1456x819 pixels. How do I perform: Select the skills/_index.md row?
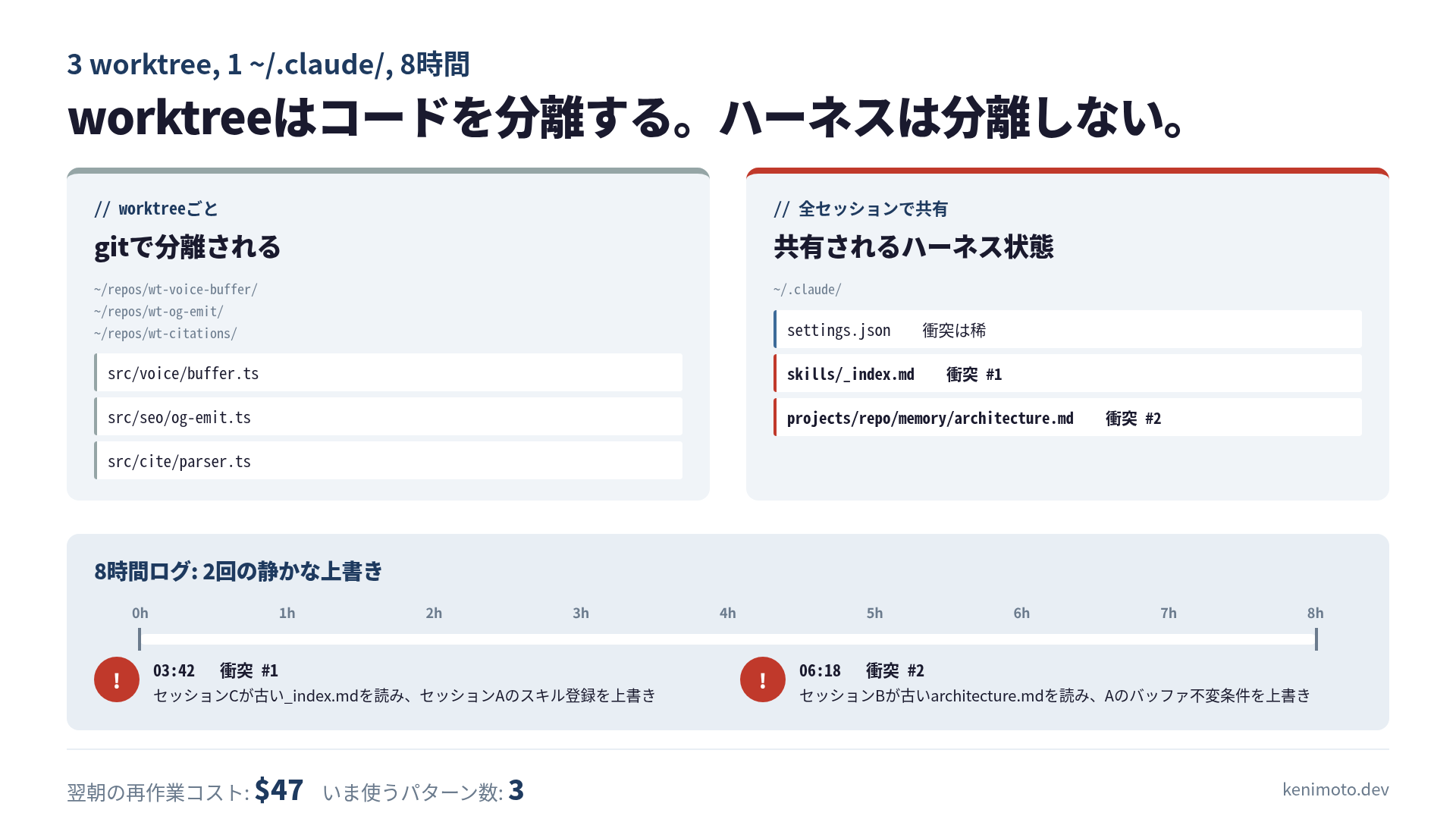click(x=1068, y=374)
